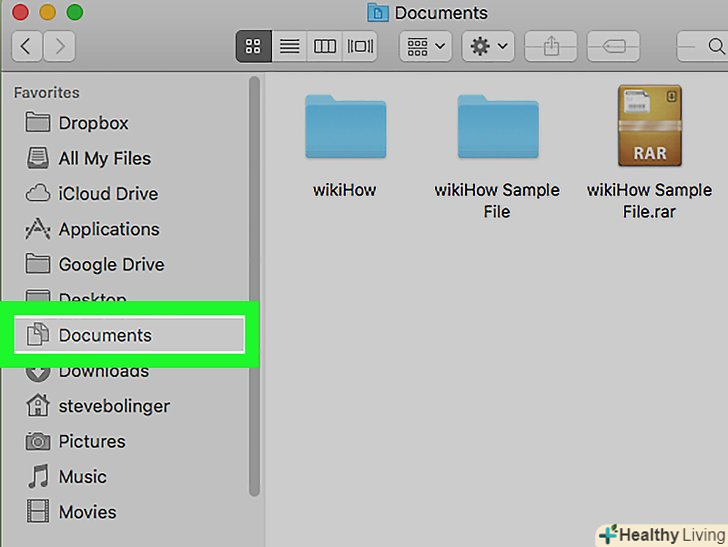Click the forward navigation arrow
This screenshot has height=547, width=728.
click(60, 45)
